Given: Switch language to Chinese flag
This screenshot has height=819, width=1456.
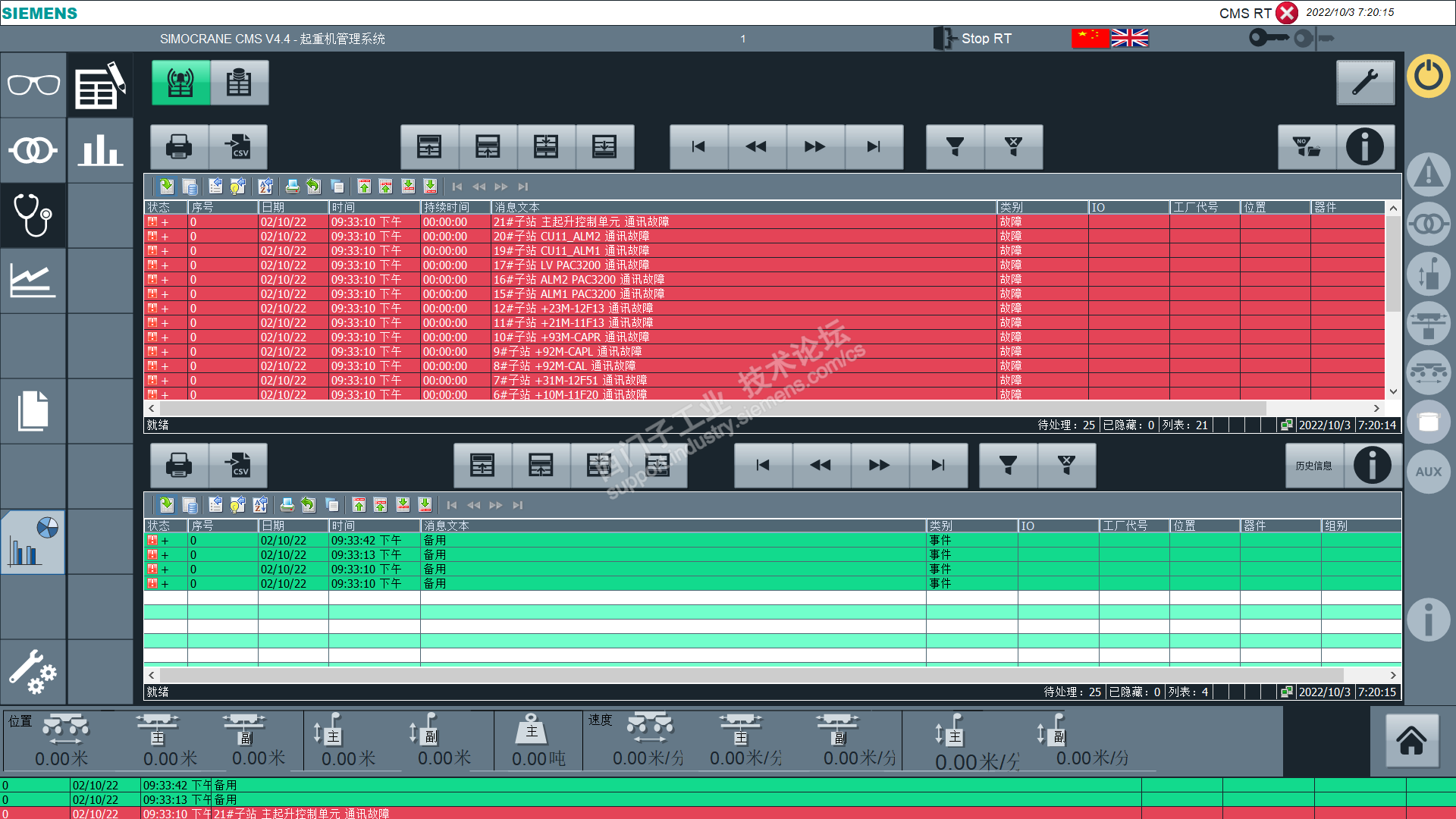Looking at the screenshot, I should (1090, 39).
